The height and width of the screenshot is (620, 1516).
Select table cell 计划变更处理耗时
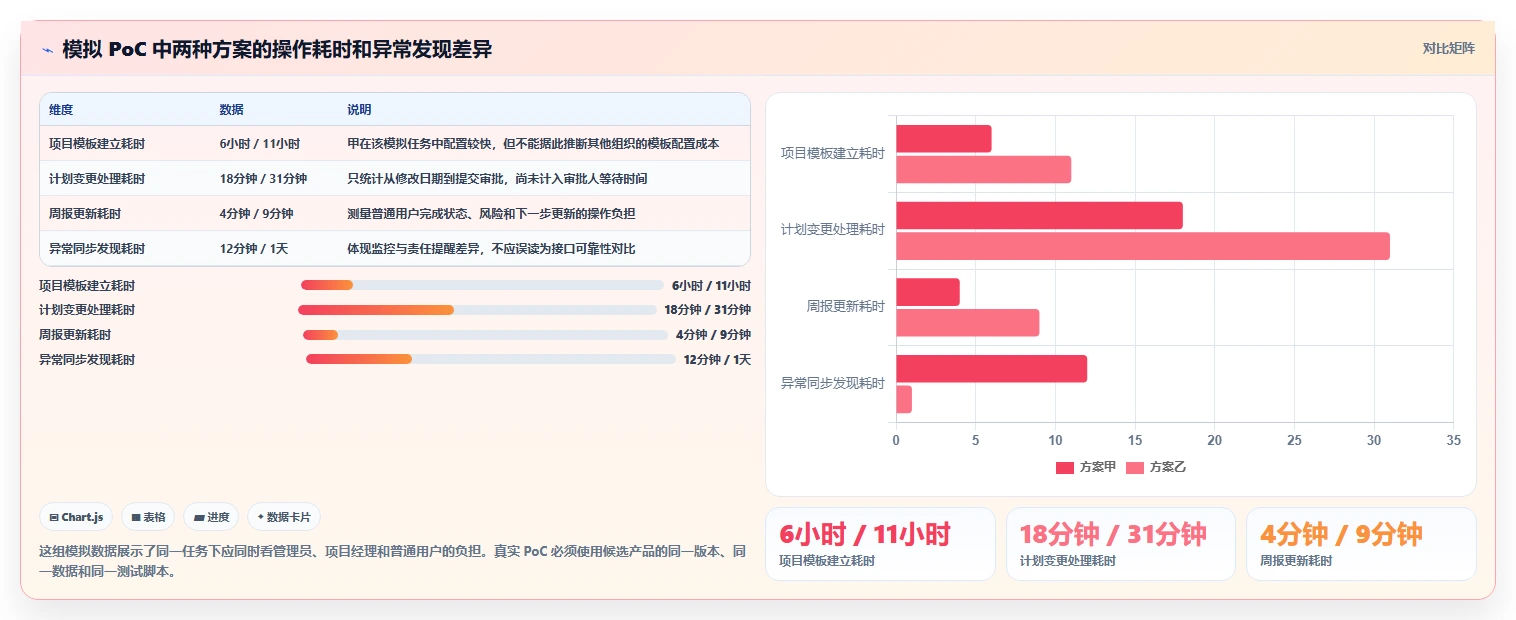(x=97, y=179)
